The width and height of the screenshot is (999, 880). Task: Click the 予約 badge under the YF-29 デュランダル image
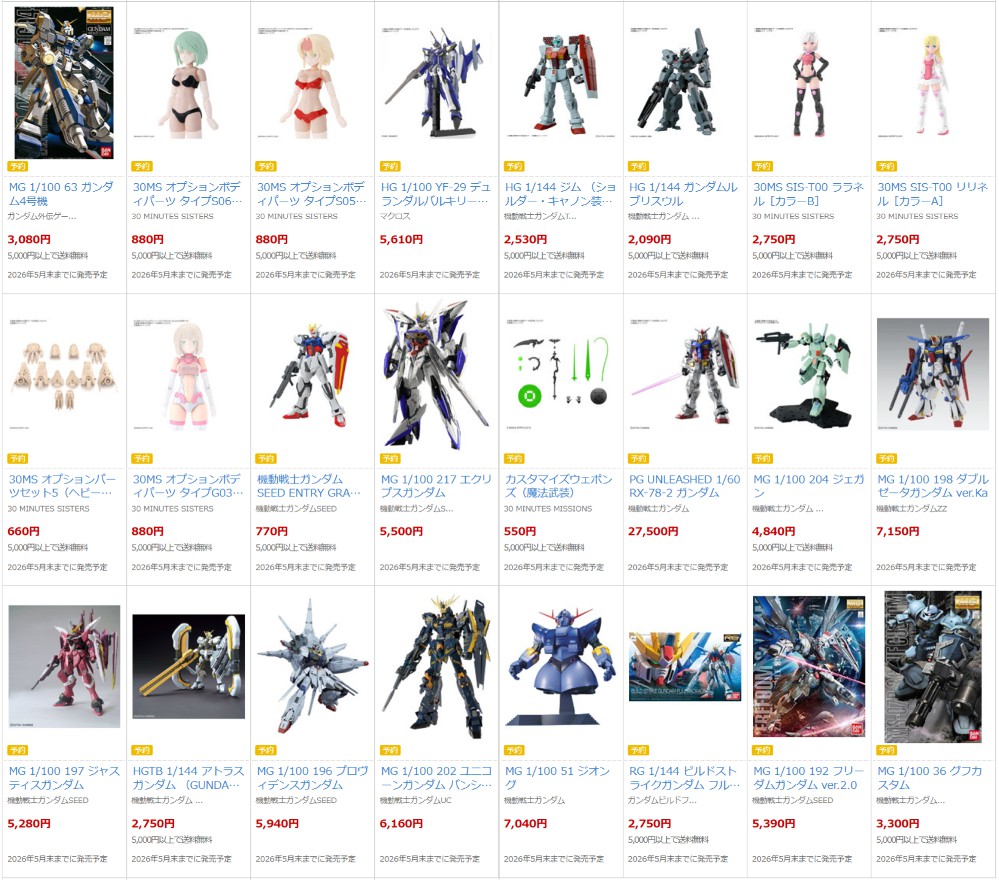(x=390, y=166)
